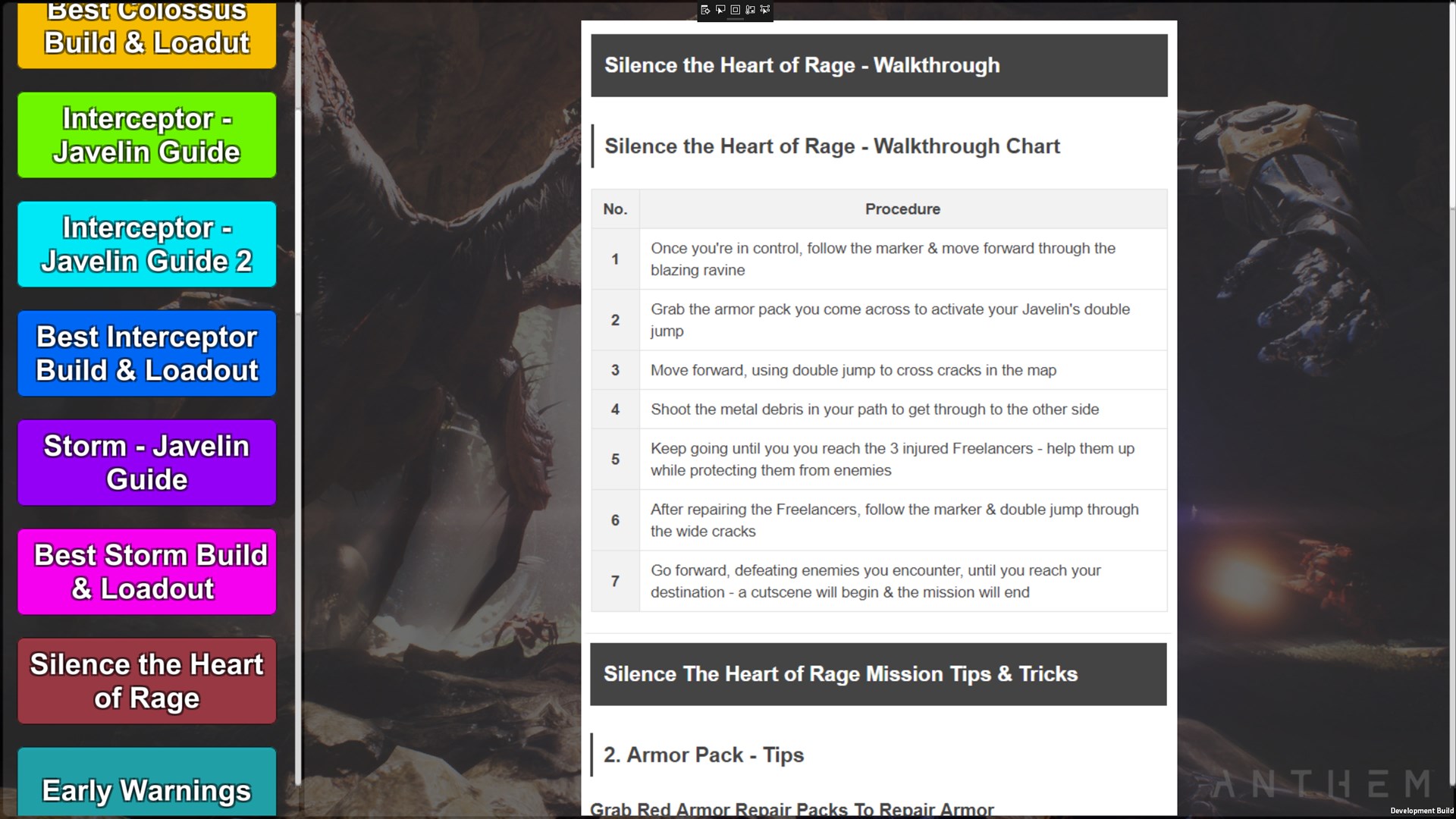Image resolution: width=1456 pixels, height=819 pixels.
Task: Click the Armor Pack - Tips heading
Action: click(x=703, y=755)
